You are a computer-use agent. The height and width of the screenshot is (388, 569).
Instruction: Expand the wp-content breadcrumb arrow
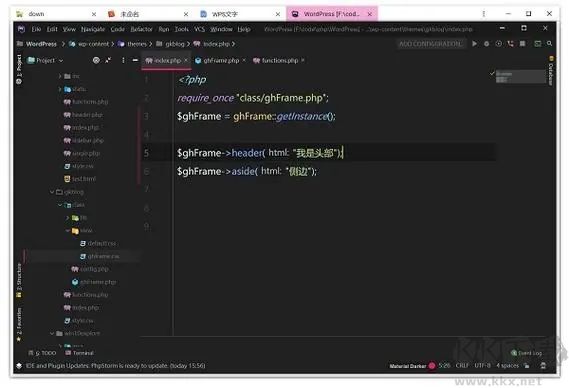tap(113, 44)
